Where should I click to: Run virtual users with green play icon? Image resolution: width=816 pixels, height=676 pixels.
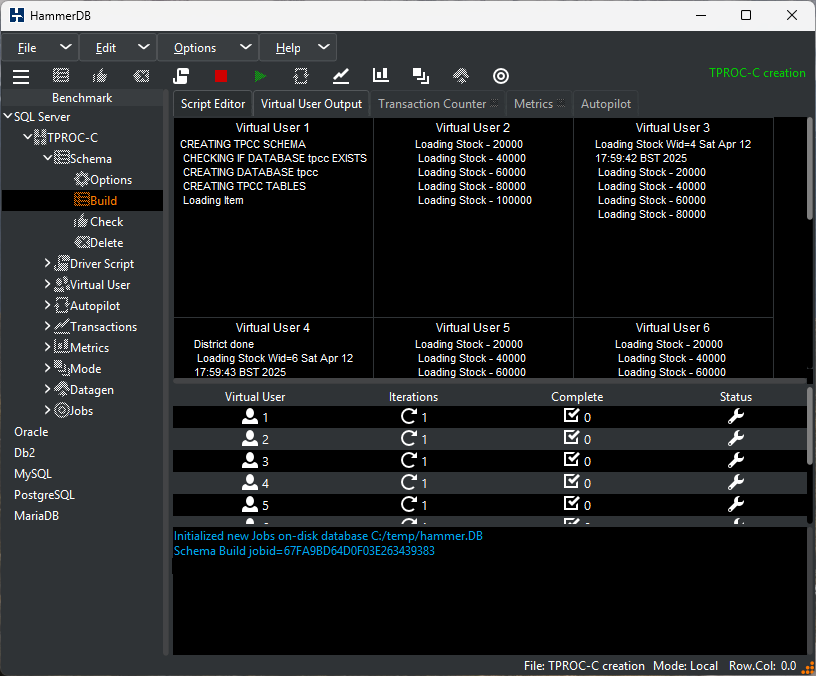tap(260, 76)
